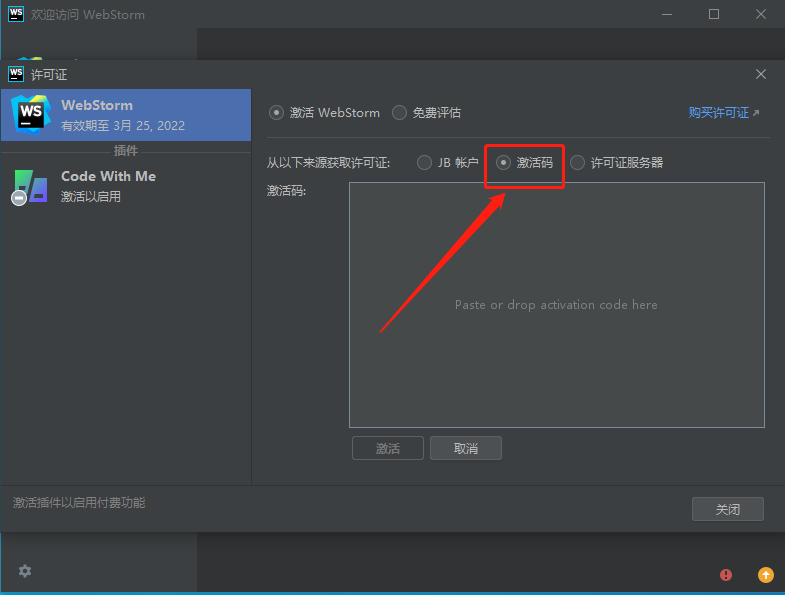Click the WebStorm product icon
Viewport: 785px width, 595px height.
tap(31, 114)
